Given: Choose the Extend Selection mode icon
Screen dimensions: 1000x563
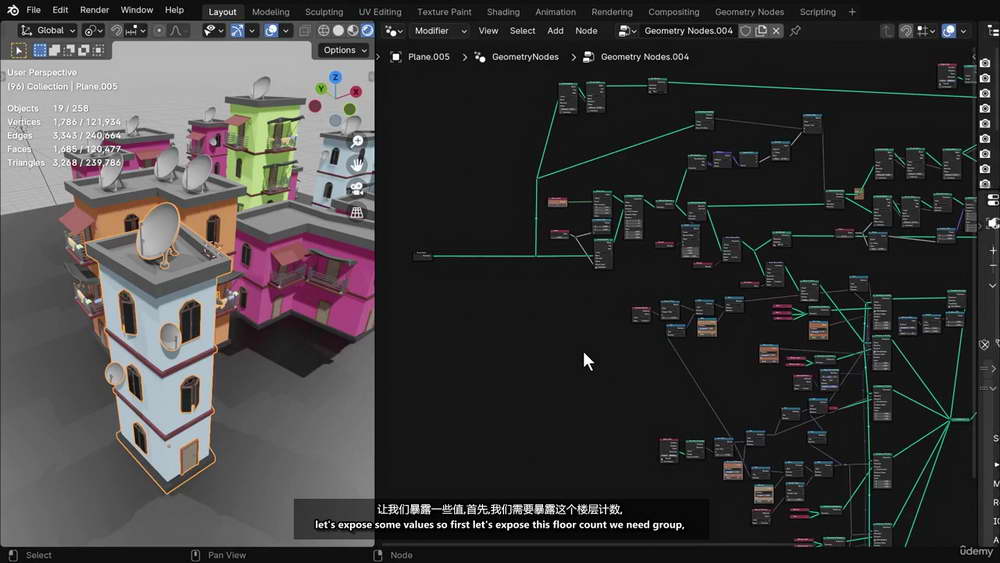Looking at the screenshot, I should [x=54, y=50].
